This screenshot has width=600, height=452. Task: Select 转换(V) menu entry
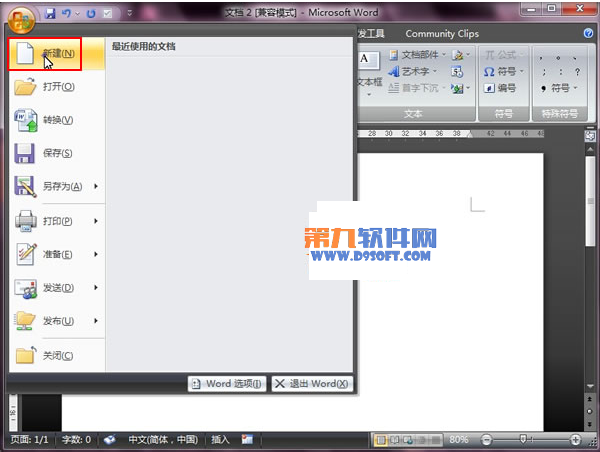[x=57, y=120]
